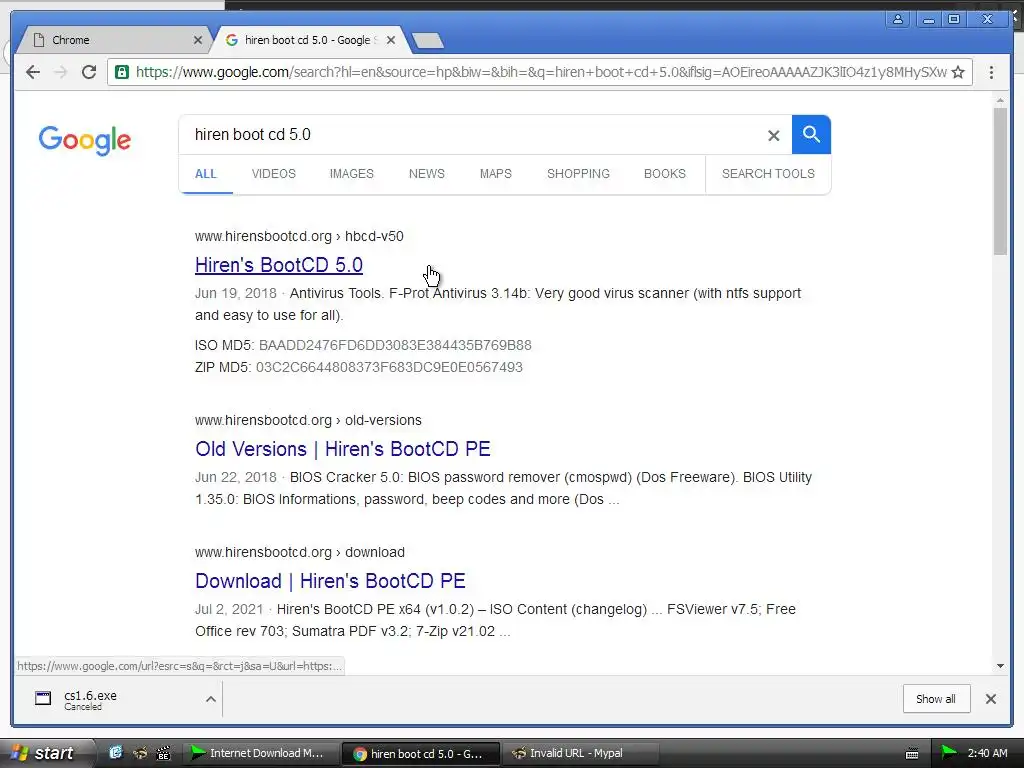The width and height of the screenshot is (1024, 768).
Task: View site security lock icon
Action: pos(121,72)
